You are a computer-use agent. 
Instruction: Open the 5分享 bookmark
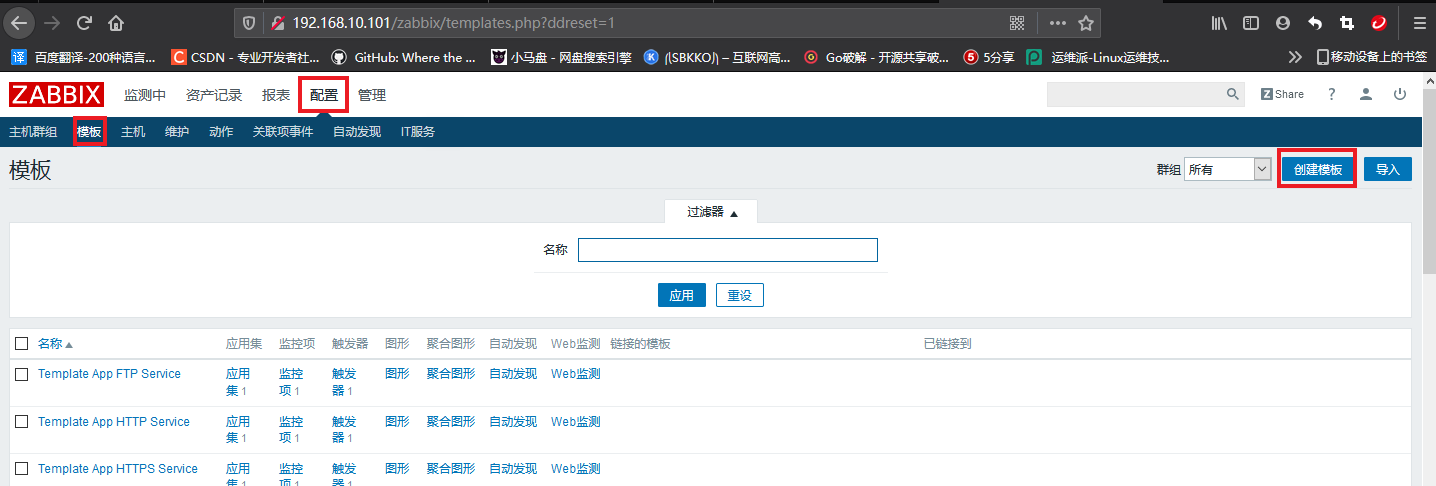[x=989, y=57]
